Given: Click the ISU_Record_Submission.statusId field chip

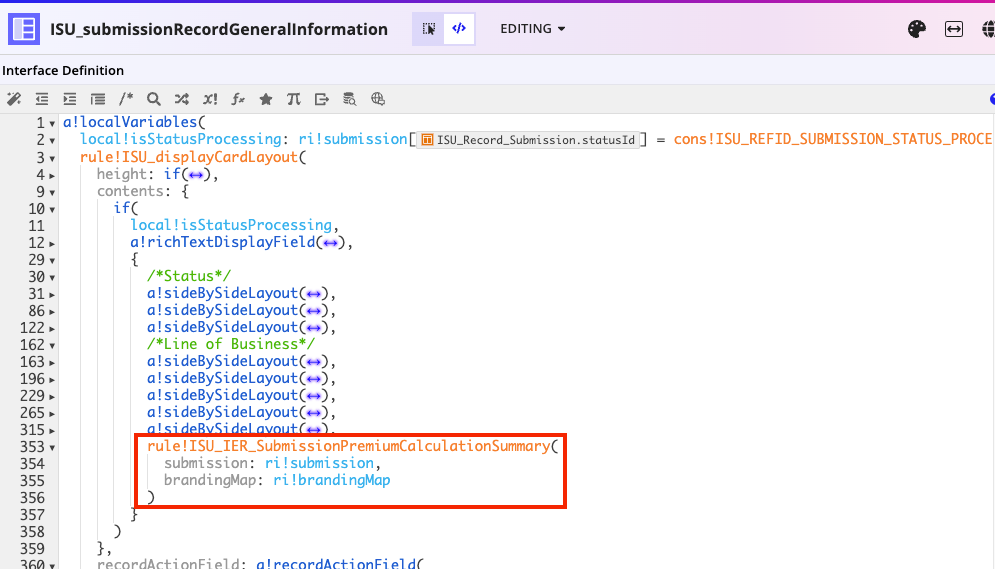Looking at the screenshot, I should coord(528,140).
